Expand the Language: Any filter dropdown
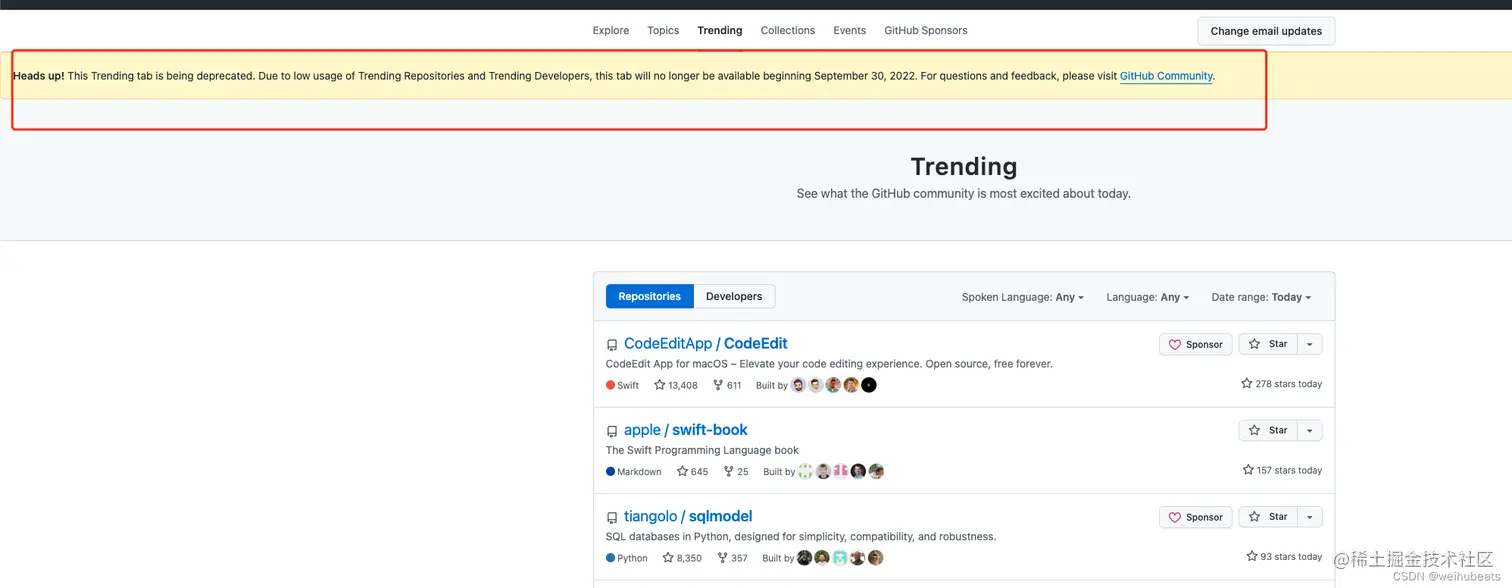 click(x=1148, y=297)
